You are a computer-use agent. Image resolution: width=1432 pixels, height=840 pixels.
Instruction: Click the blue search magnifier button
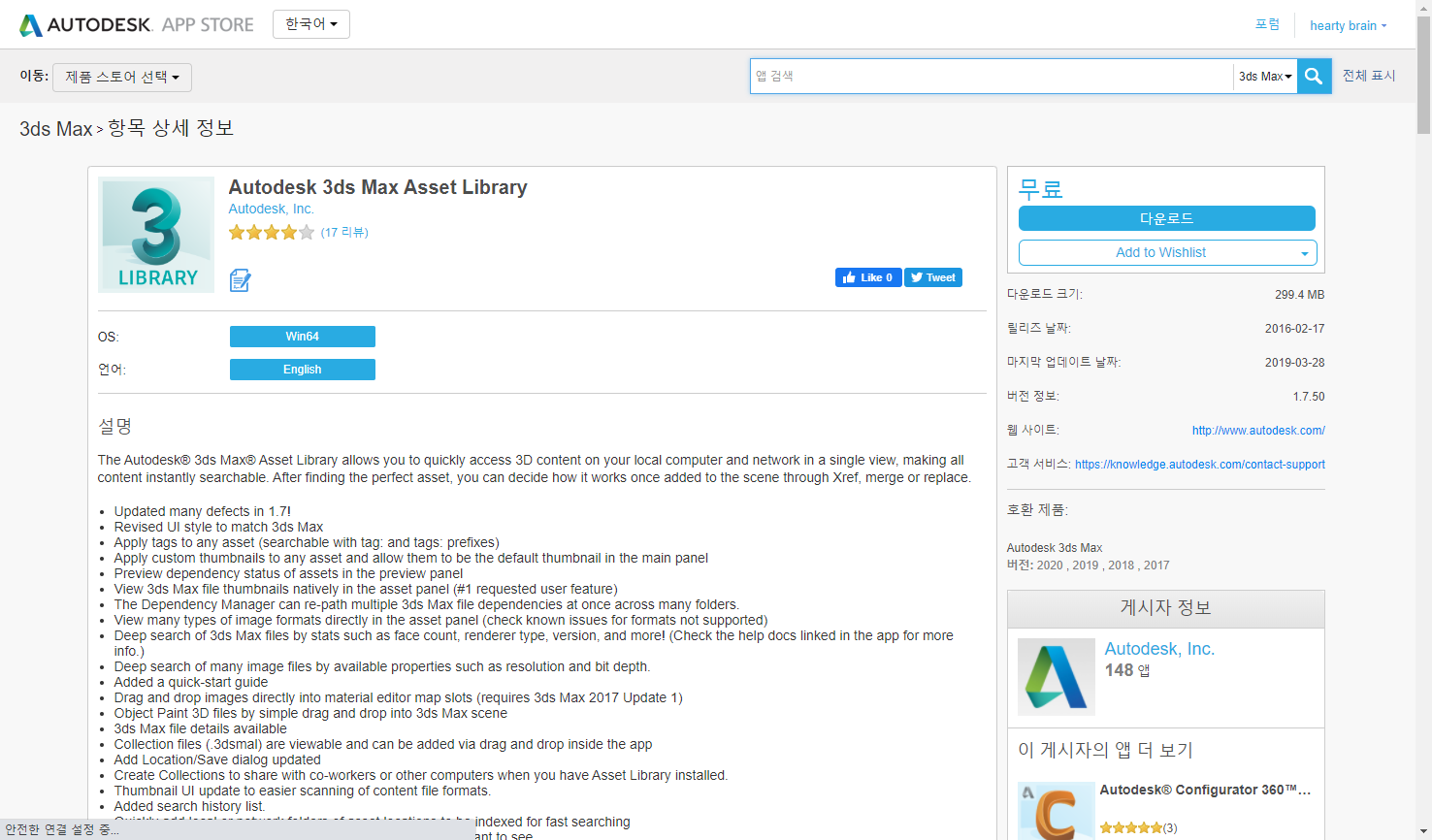click(1314, 76)
